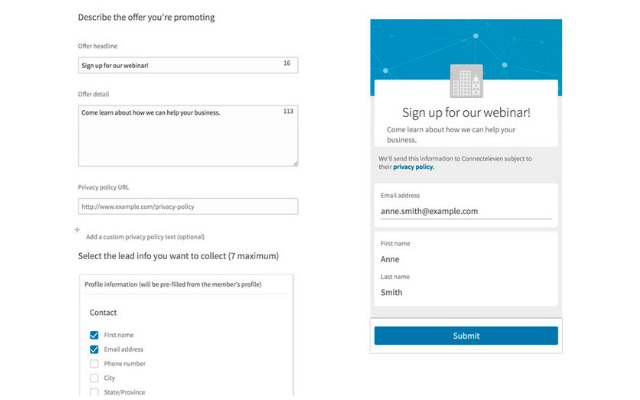Click into the Offer headline field
The image size is (640, 400).
tap(180, 65)
